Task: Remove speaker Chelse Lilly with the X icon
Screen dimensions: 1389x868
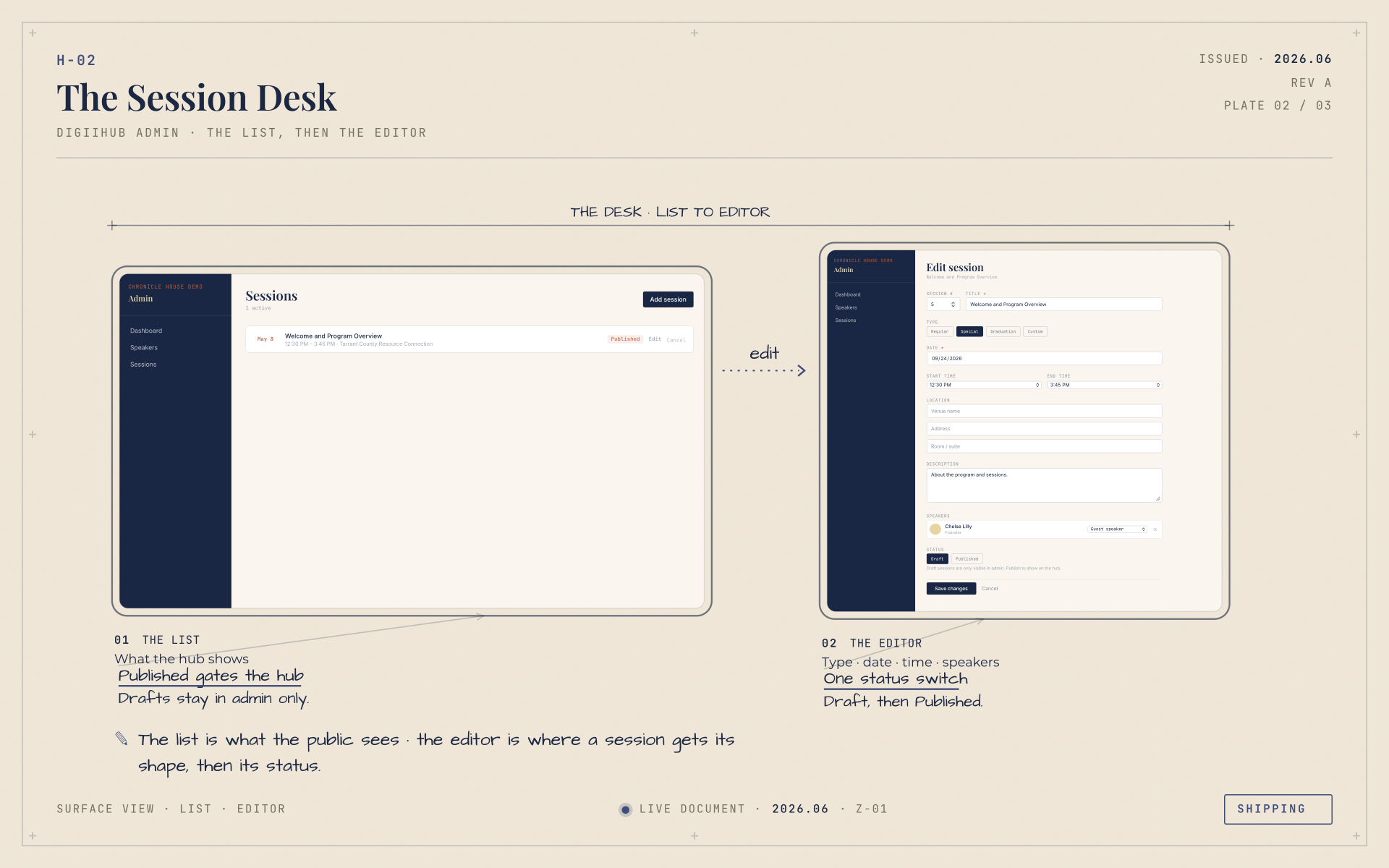Action: click(x=1155, y=529)
